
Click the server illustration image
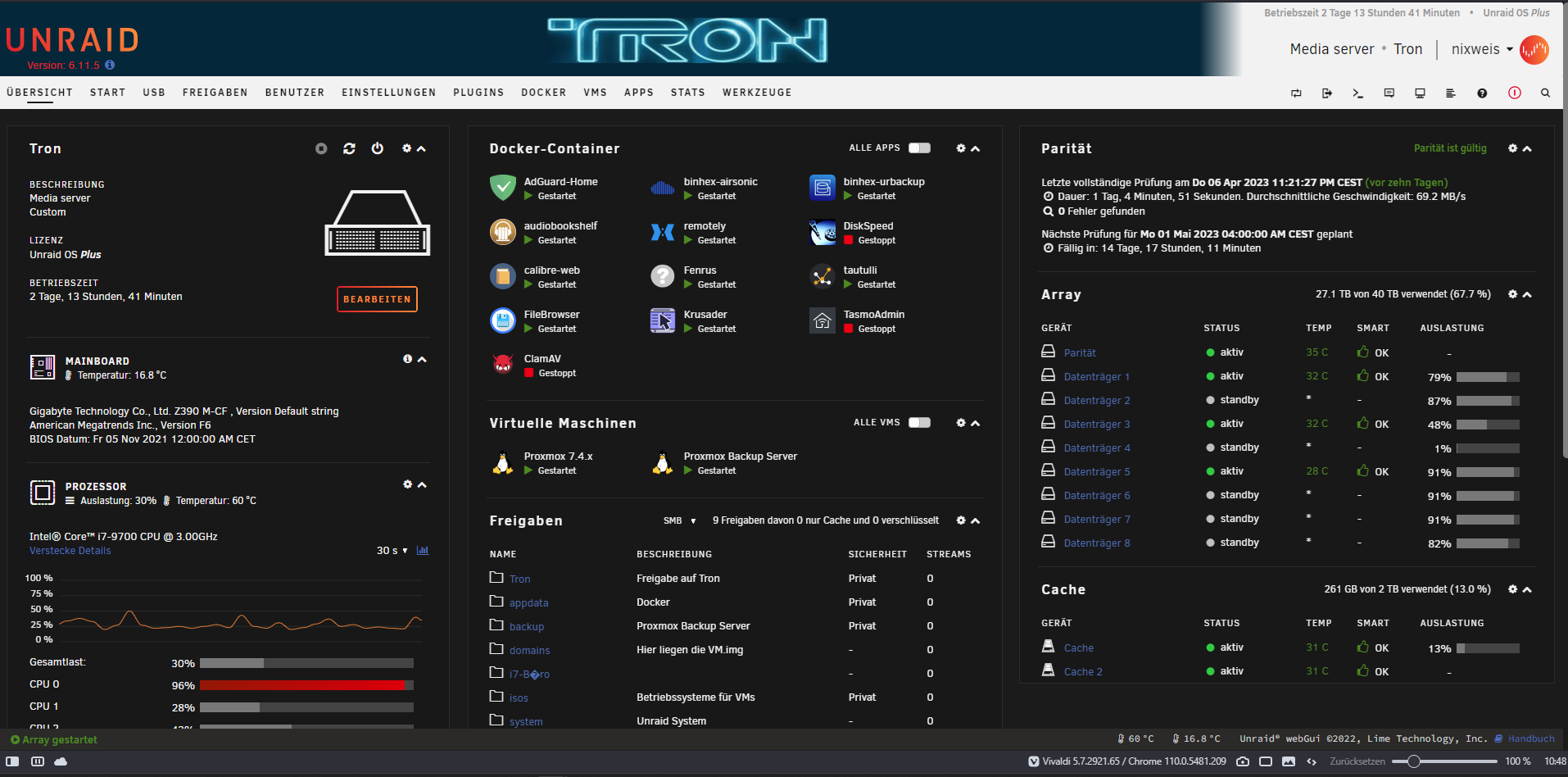tap(378, 223)
